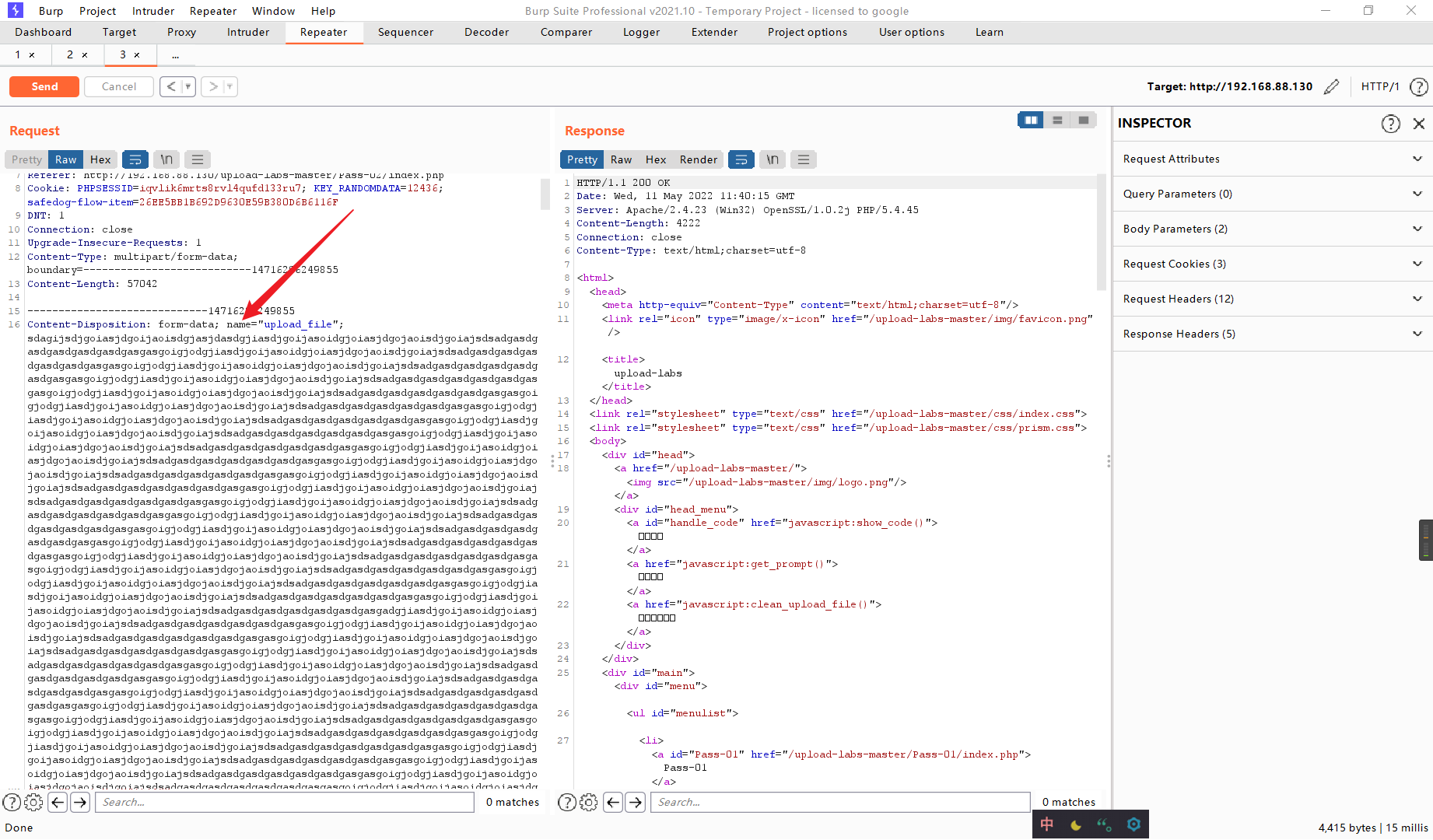This screenshot has height=840, width=1433.
Task: Open the Comparer tab
Action: tap(566, 32)
